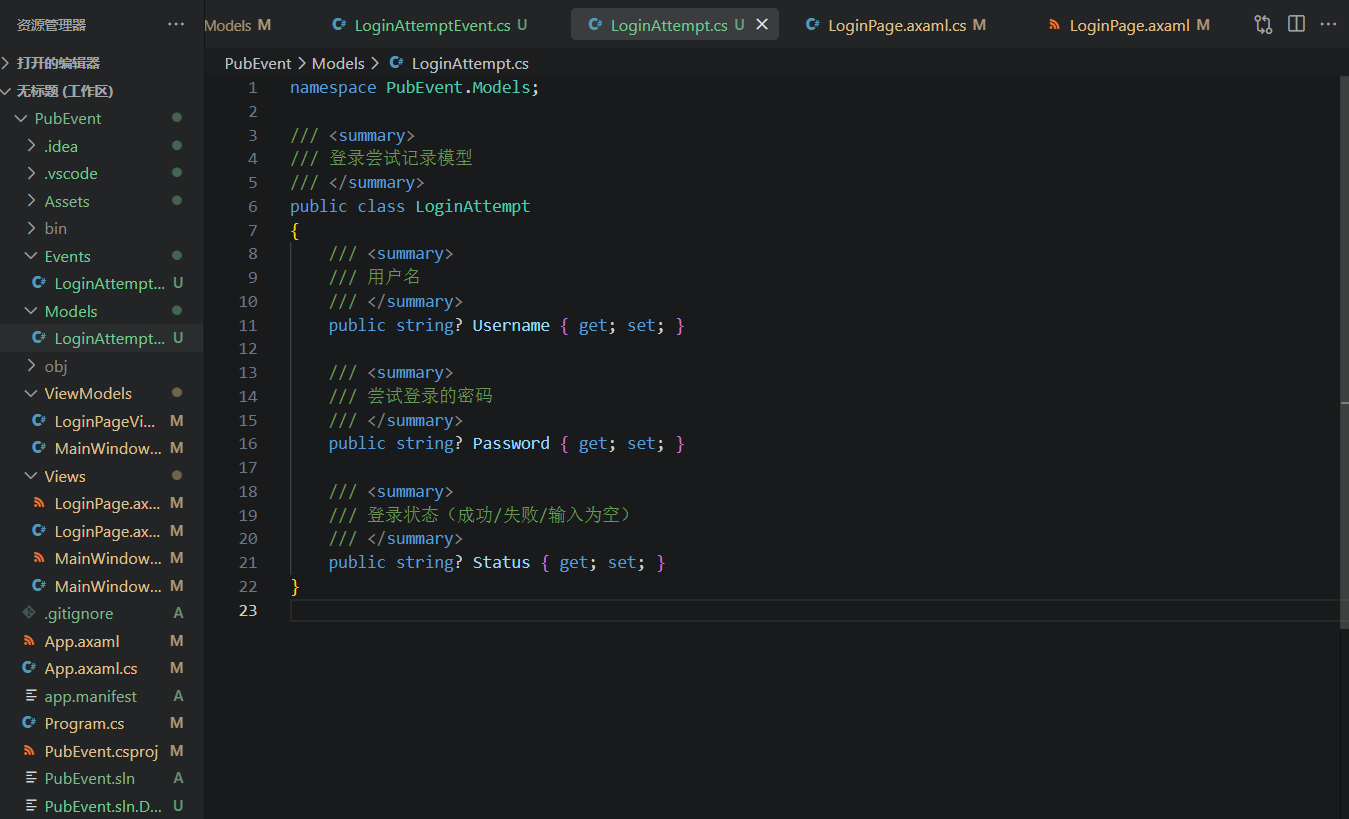Open App.axaml file icon

29,641
